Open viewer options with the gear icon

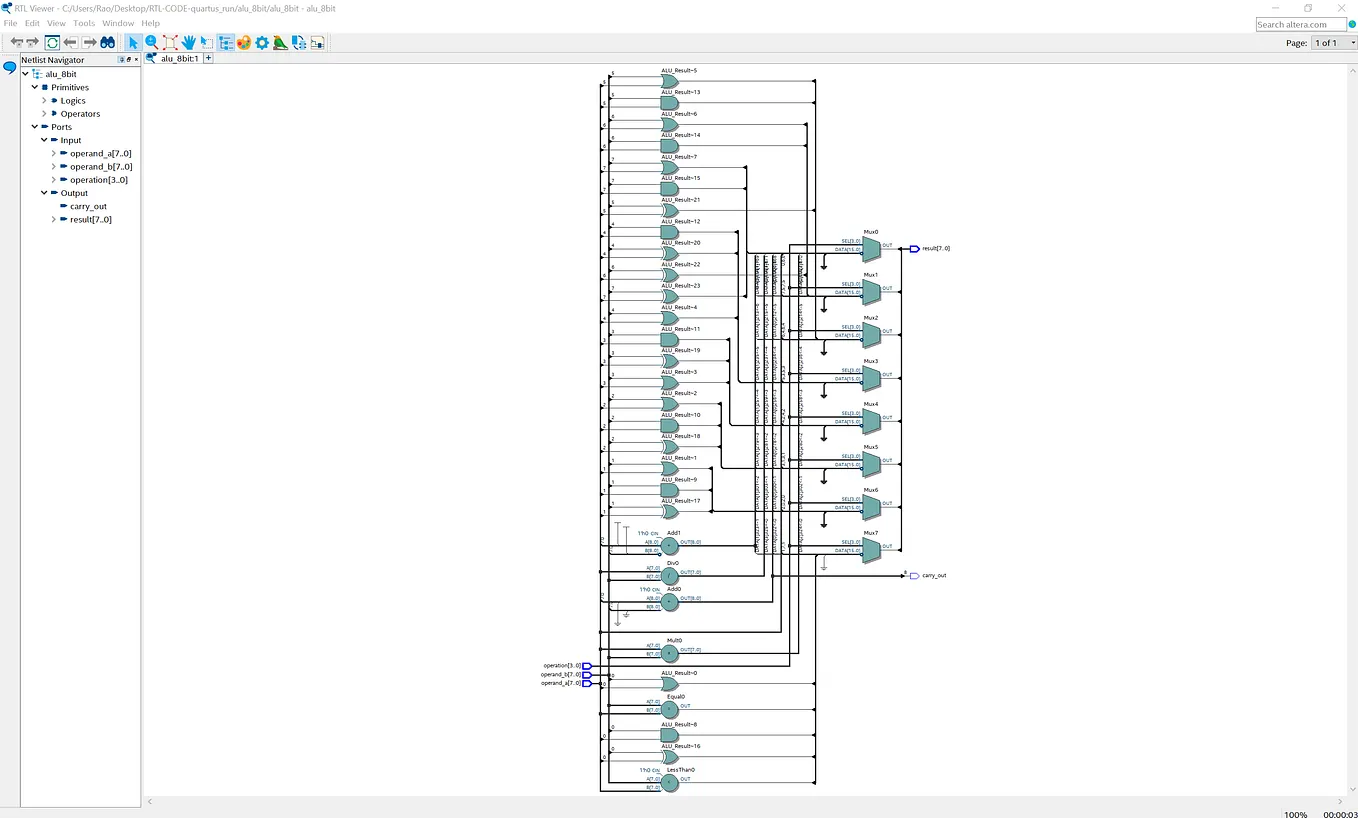pos(261,42)
